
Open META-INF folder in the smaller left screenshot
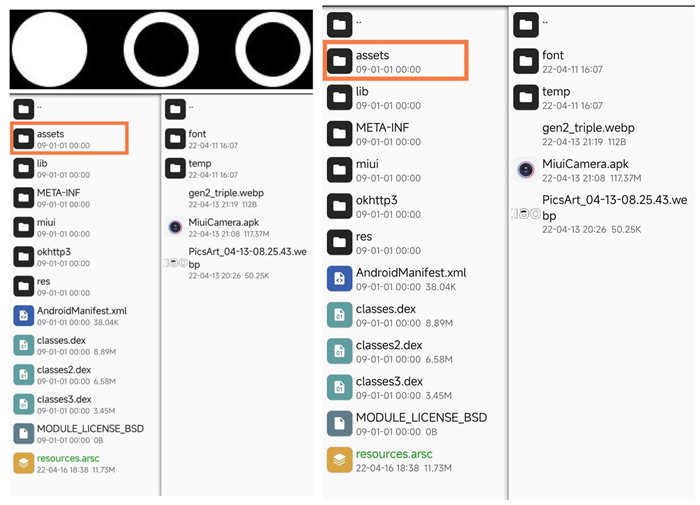tap(23, 197)
